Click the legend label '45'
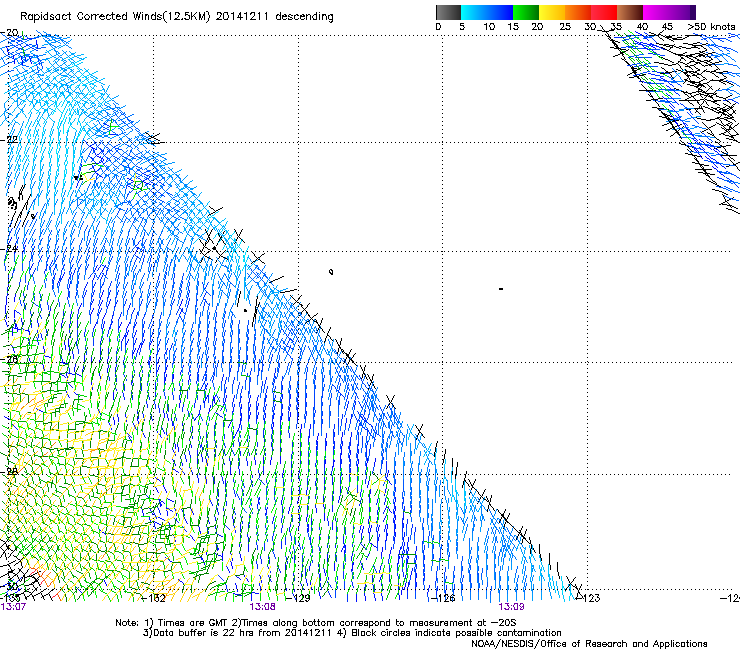This screenshot has width=740, height=650. point(667,27)
